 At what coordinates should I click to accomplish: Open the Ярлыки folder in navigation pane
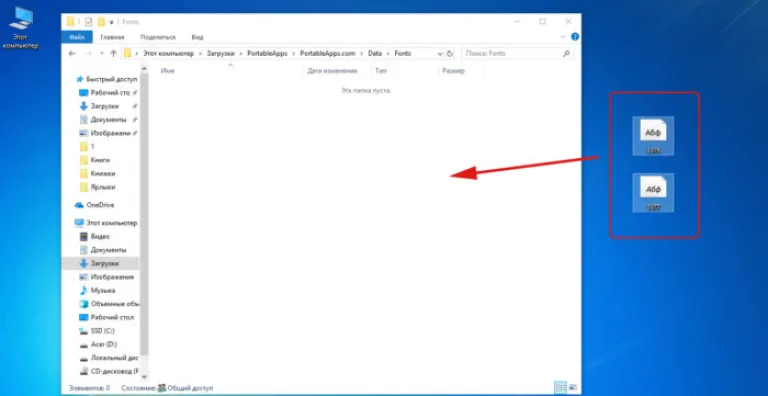click(x=97, y=187)
